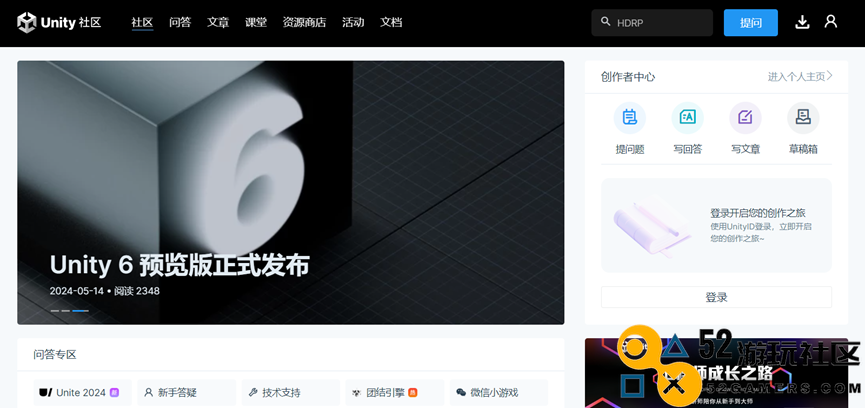Click the blue 提问 button
This screenshot has width=865, height=408.
pyautogui.click(x=751, y=23)
